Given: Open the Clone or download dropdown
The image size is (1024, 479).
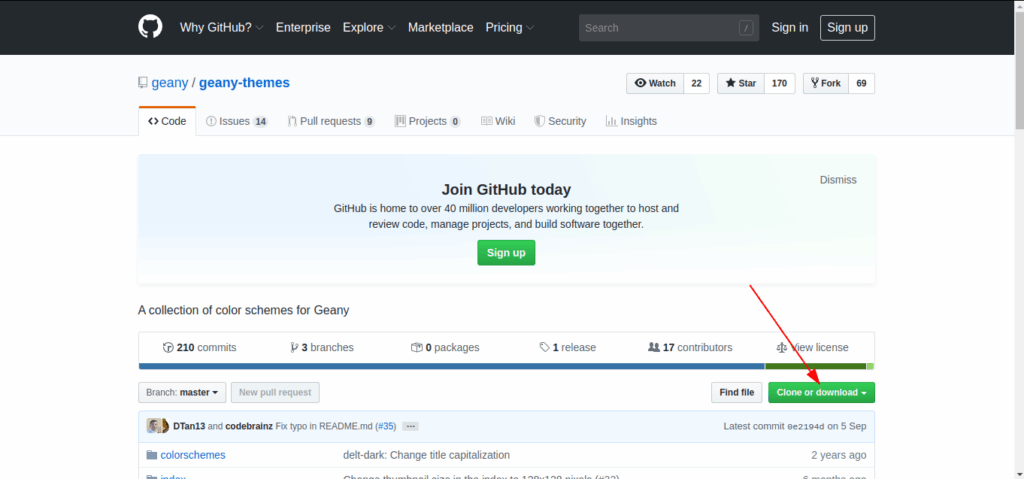Looking at the screenshot, I should tap(822, 392).
